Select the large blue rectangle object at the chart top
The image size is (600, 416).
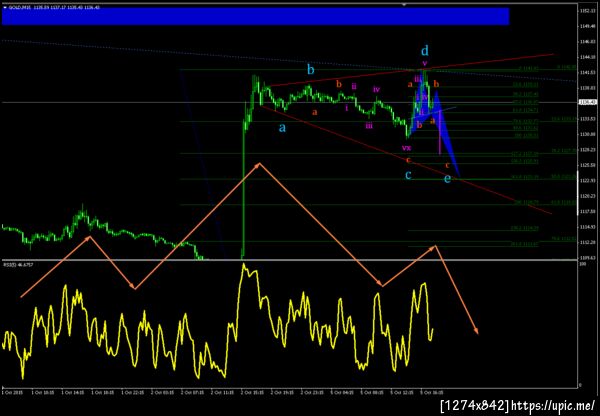pos(255,16)
